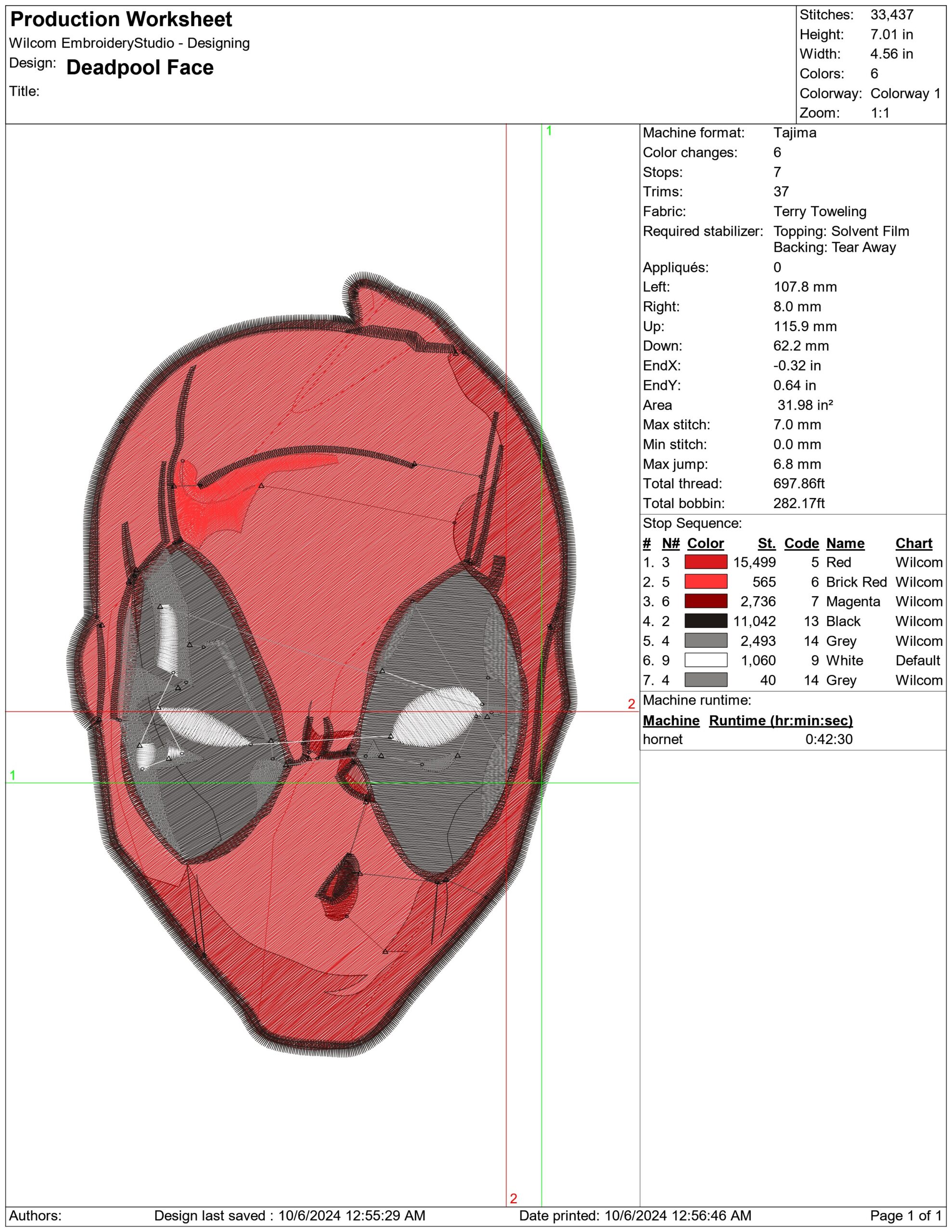This screenshot has height=1232, width=952.
Task: Click the Left value '107.8 mm'
Action: coord(805,287)
